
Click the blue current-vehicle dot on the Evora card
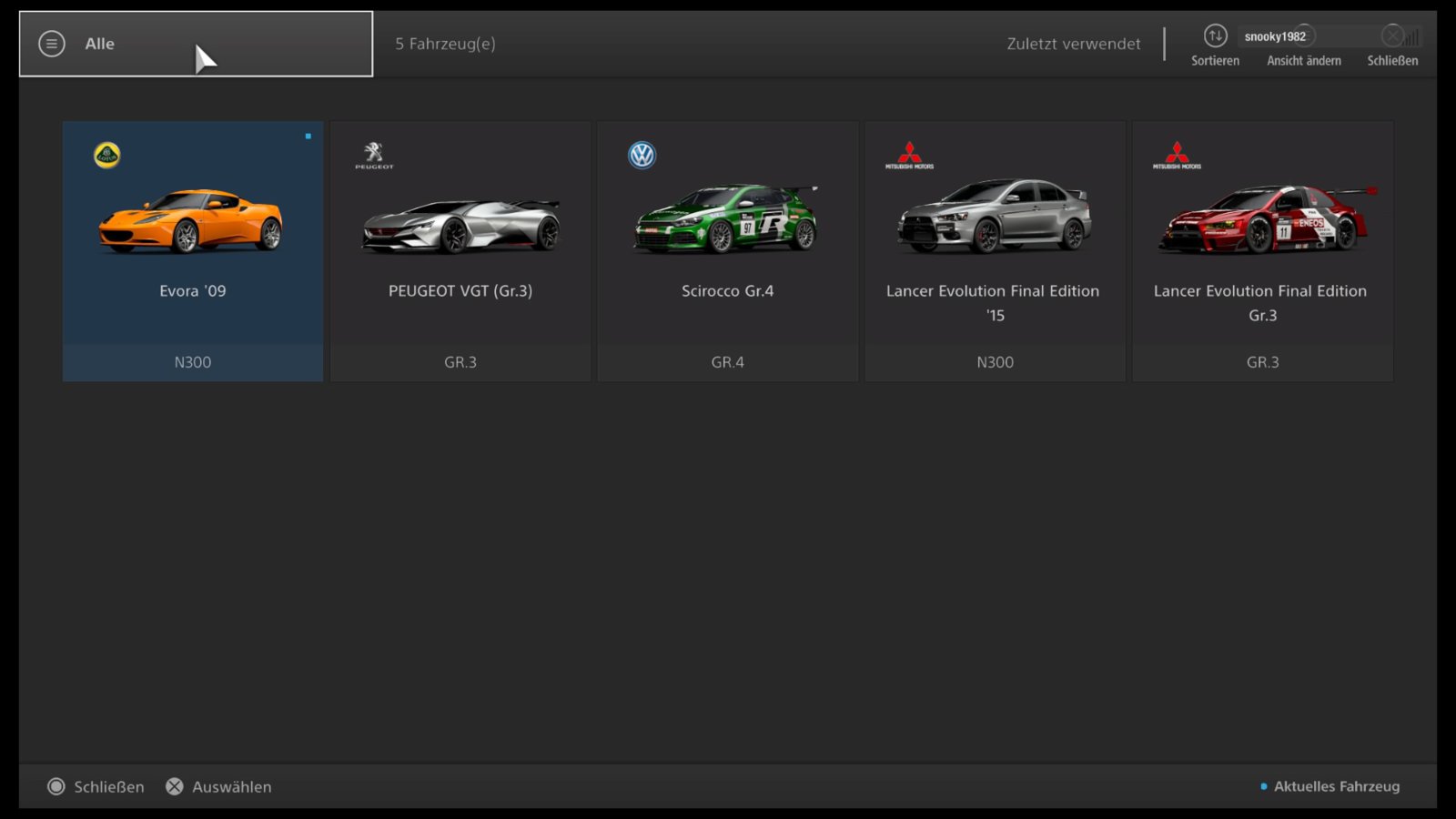pyautogui.click(x=308, y=136)
